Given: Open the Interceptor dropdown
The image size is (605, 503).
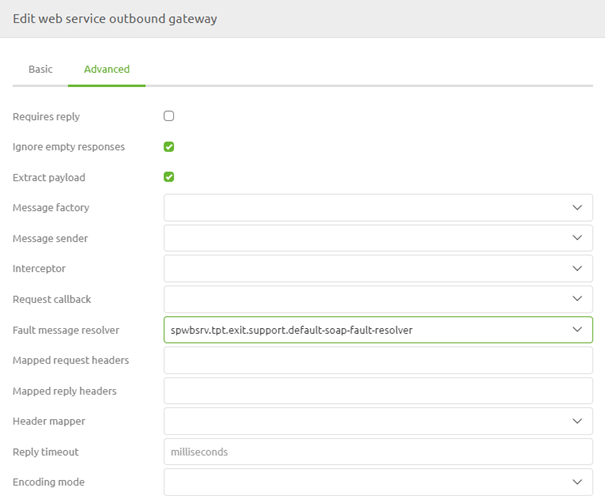Looking at the screenshot, I should click(378, 268).
